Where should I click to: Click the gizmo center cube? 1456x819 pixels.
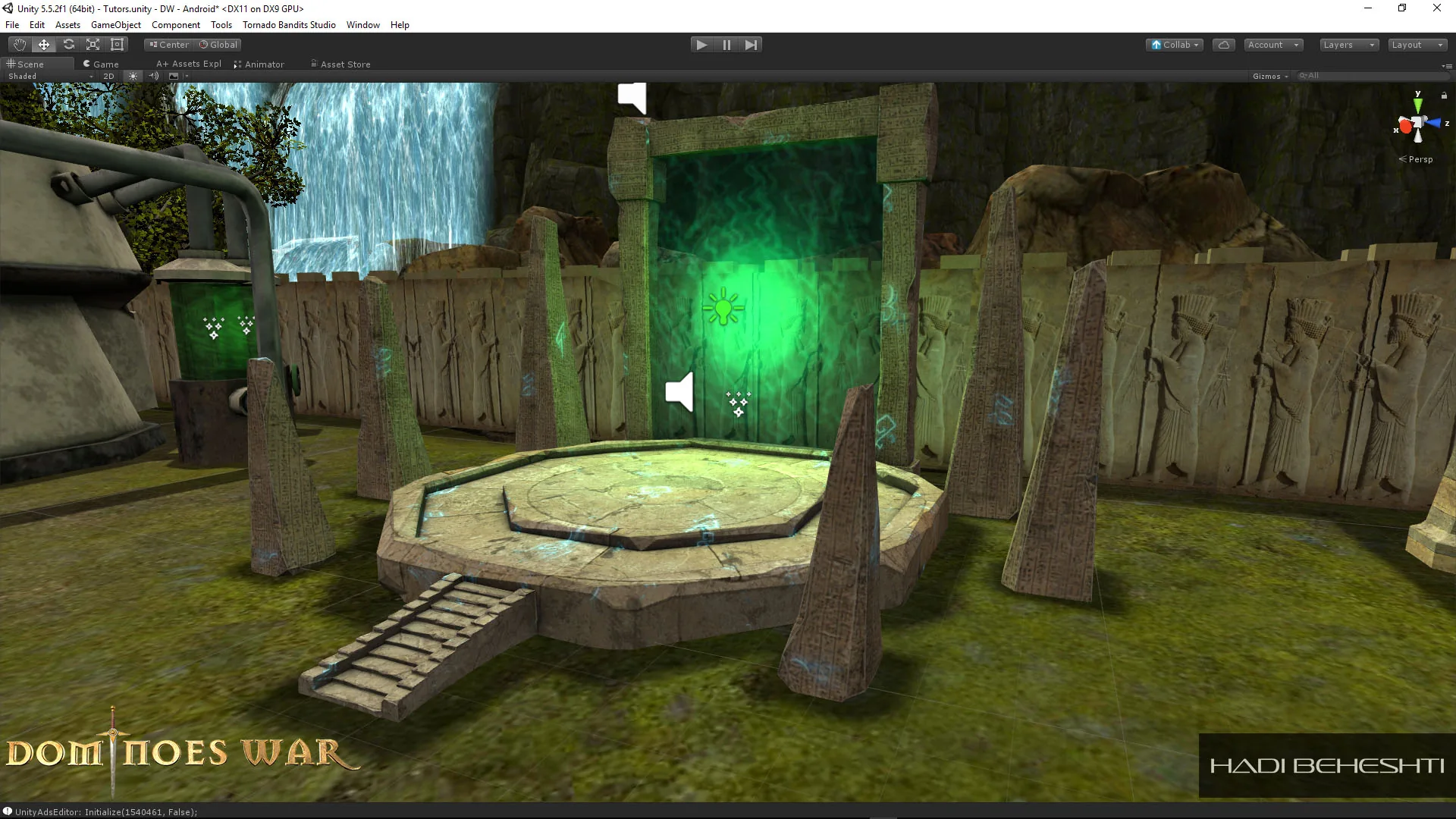coord(1418,124)
